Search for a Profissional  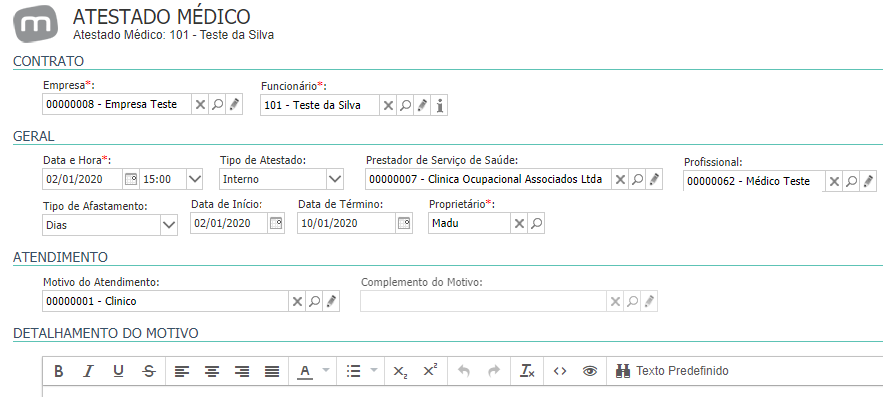[851, 182]
